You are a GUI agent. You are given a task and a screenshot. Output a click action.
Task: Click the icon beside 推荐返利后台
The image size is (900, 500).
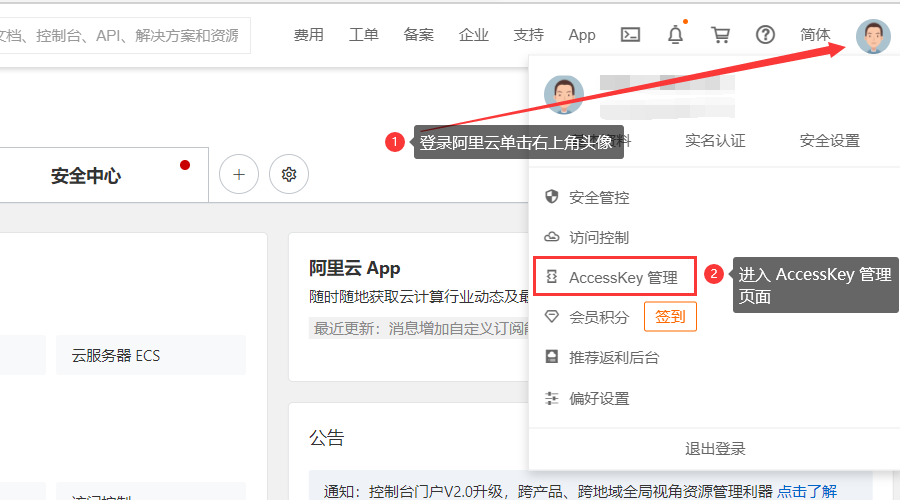pos(552,357)
